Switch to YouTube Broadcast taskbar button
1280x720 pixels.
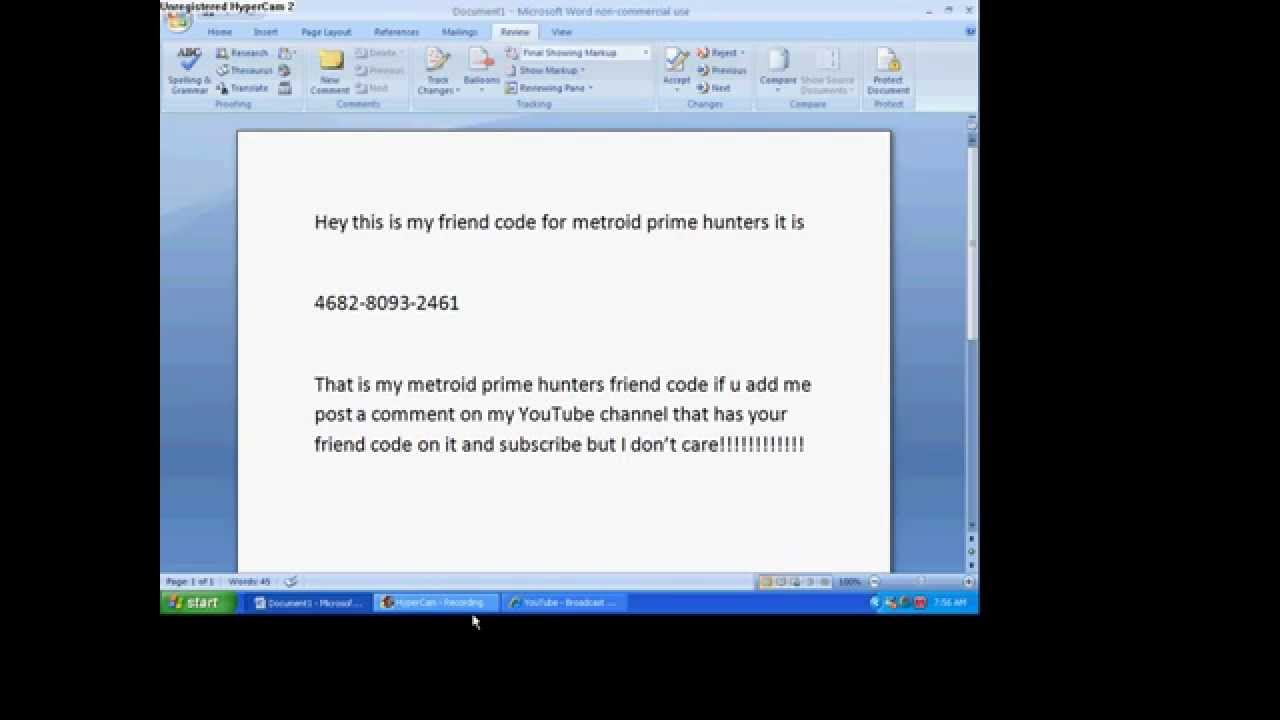click(563, 603)
